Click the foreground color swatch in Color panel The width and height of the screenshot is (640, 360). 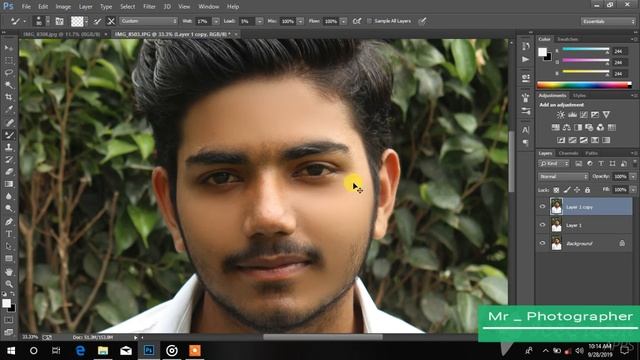[x=542, y=52]
